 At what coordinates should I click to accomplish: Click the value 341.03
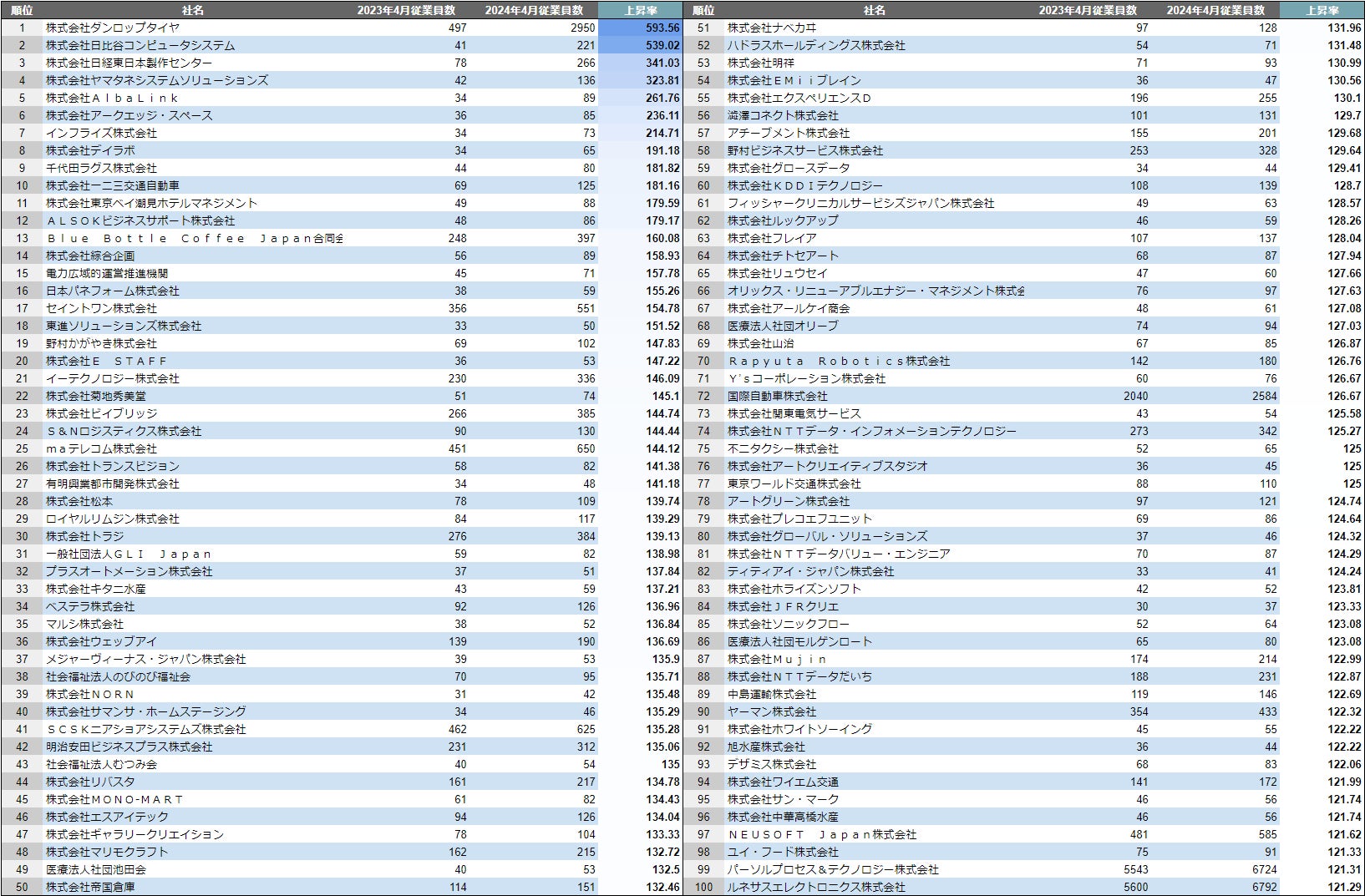point(662,63)
